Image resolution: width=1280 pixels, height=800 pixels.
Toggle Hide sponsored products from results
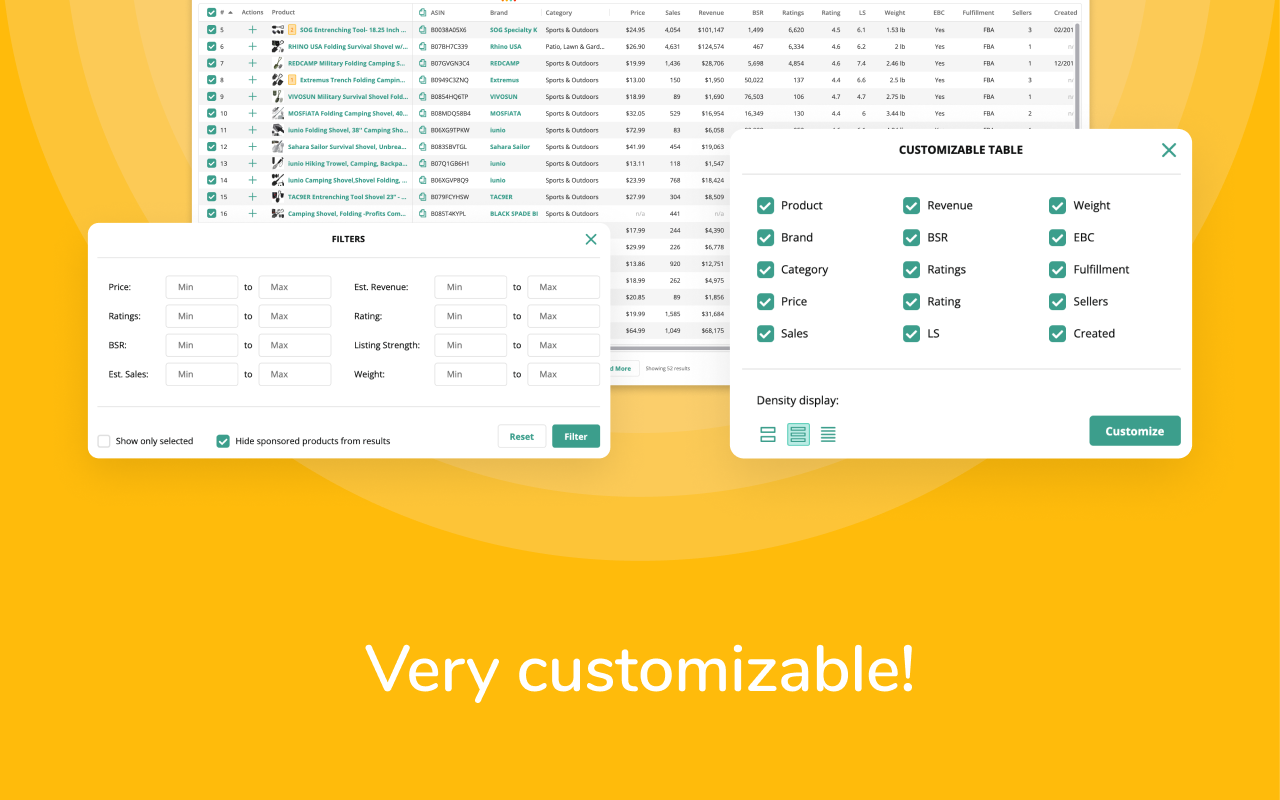[x=223, y=441]
